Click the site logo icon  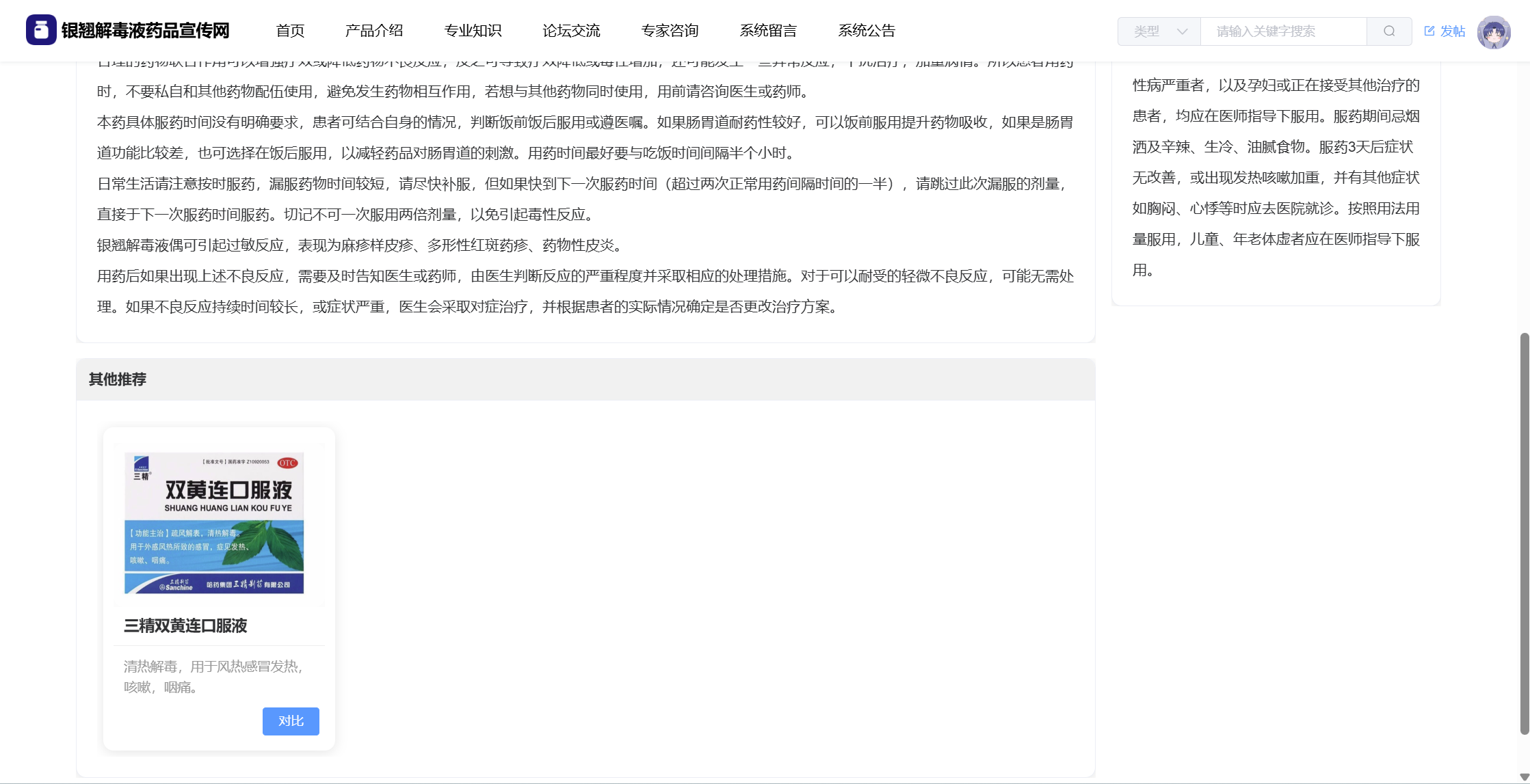pos(41,30)
